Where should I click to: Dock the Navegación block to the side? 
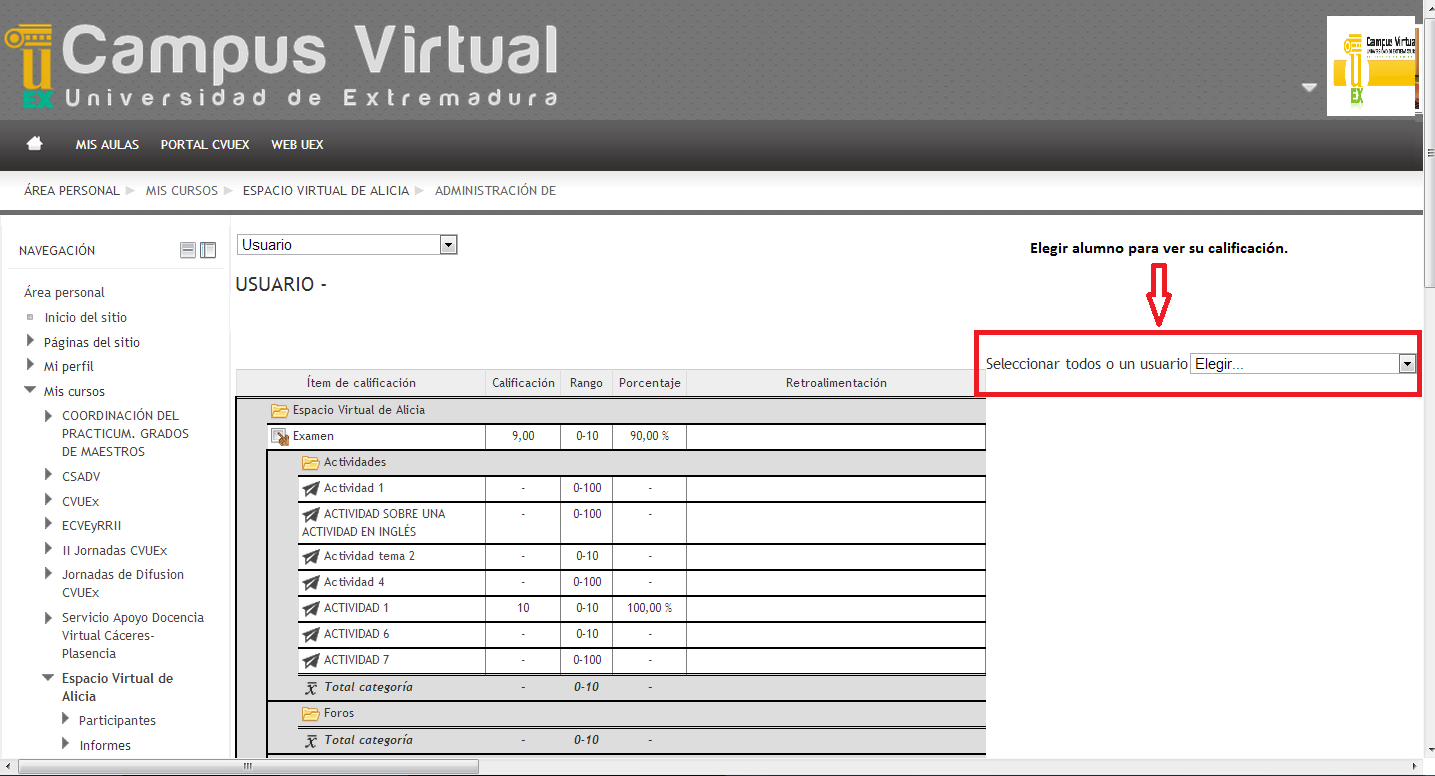pyautogui.click(x=208, y=250)
